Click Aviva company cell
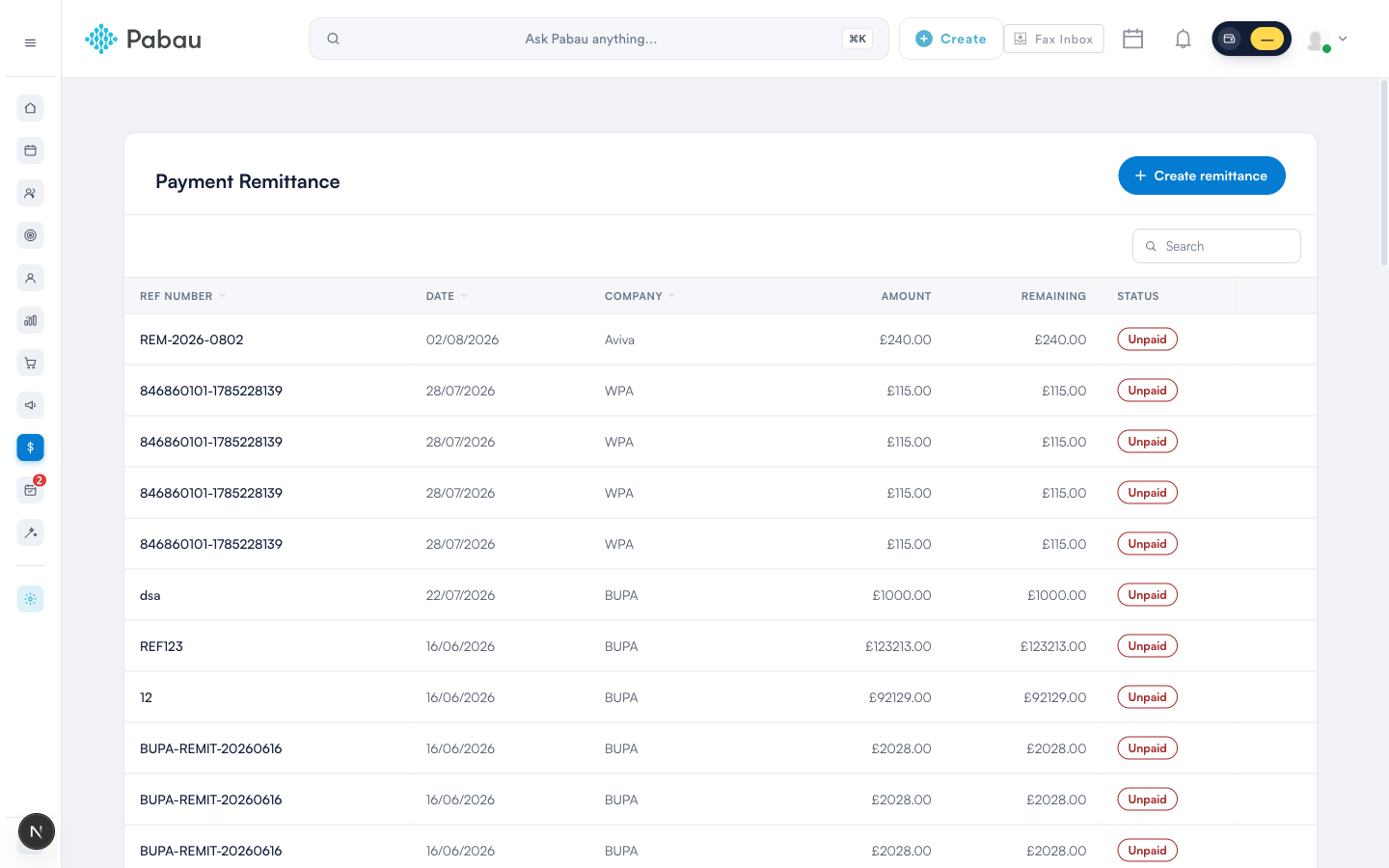Screen dimensions: 1389x868 619,339
